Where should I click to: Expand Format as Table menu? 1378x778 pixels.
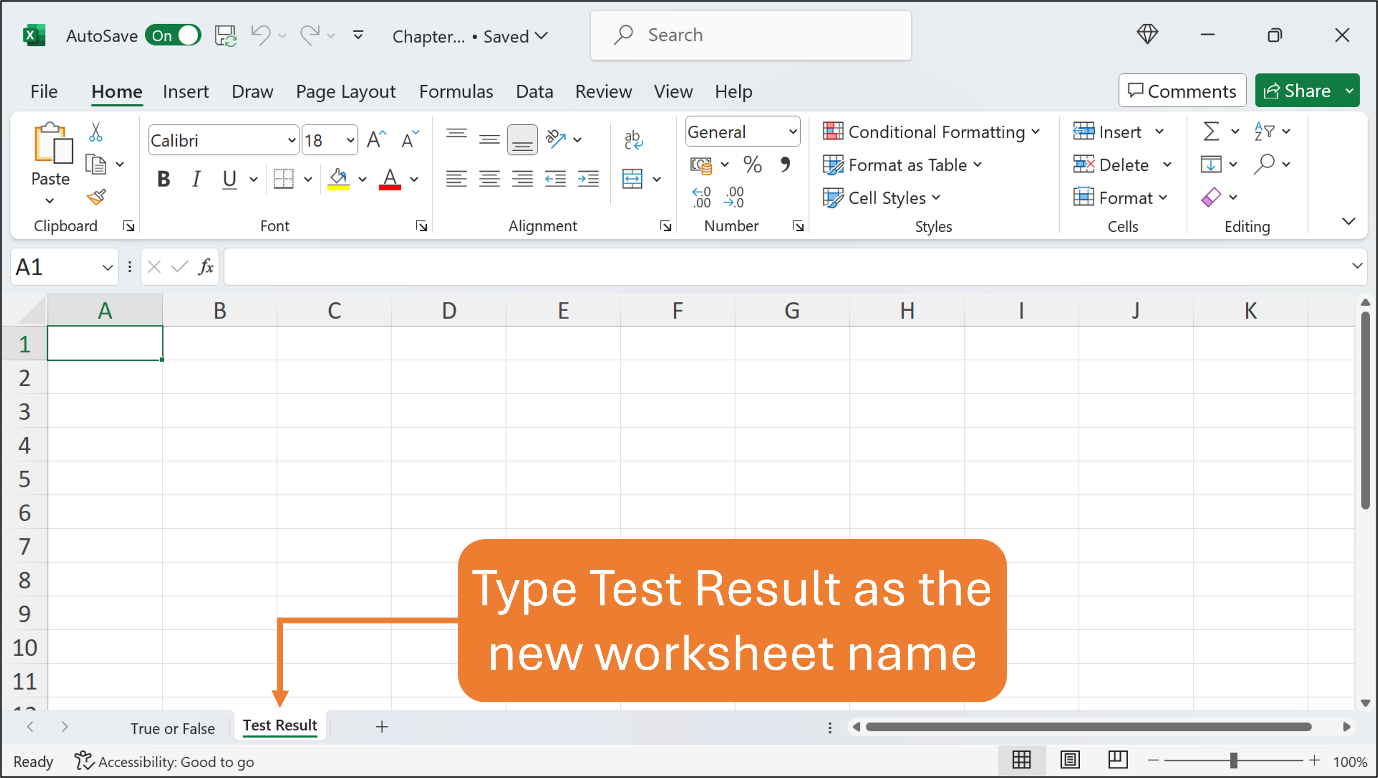pos(902,165)
